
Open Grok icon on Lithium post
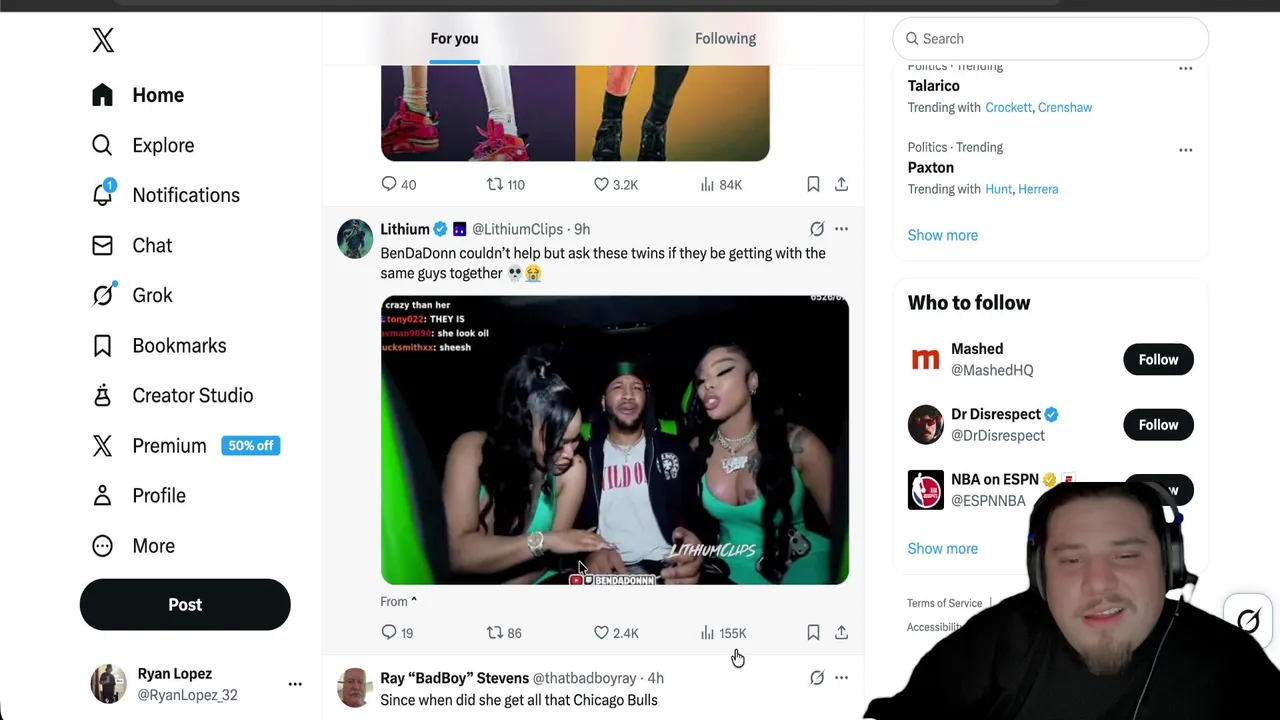pyautogui.click(x=817, y=229)
